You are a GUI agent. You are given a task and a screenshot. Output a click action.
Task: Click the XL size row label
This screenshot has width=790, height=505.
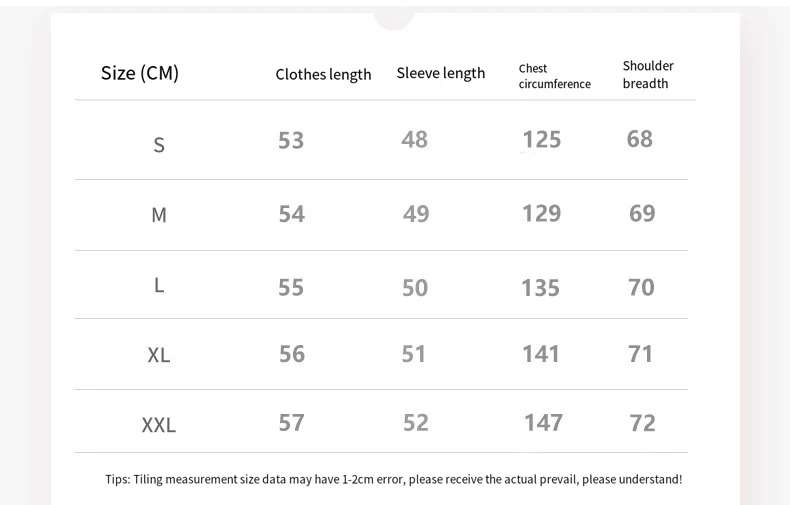coord(159,355)
